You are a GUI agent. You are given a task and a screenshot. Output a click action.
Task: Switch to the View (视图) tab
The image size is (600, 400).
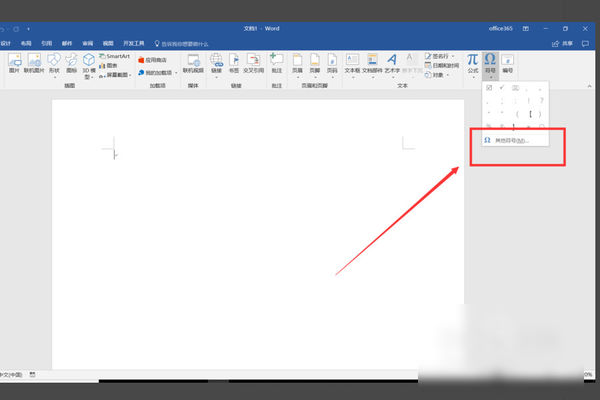[x=108, y=43]
